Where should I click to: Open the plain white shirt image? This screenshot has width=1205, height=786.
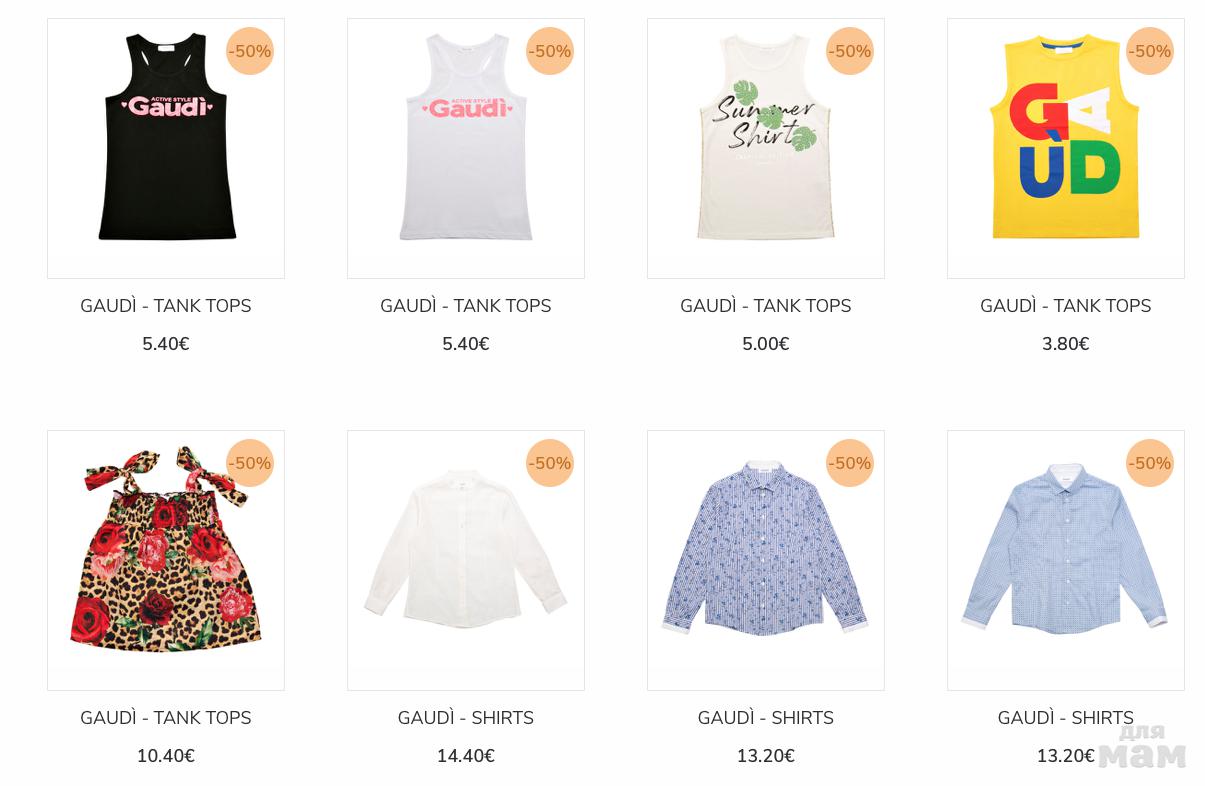coord(466,560)
